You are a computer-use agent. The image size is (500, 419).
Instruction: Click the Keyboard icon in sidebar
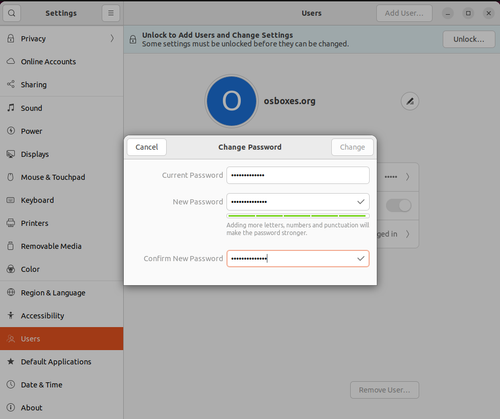point(11,200)
